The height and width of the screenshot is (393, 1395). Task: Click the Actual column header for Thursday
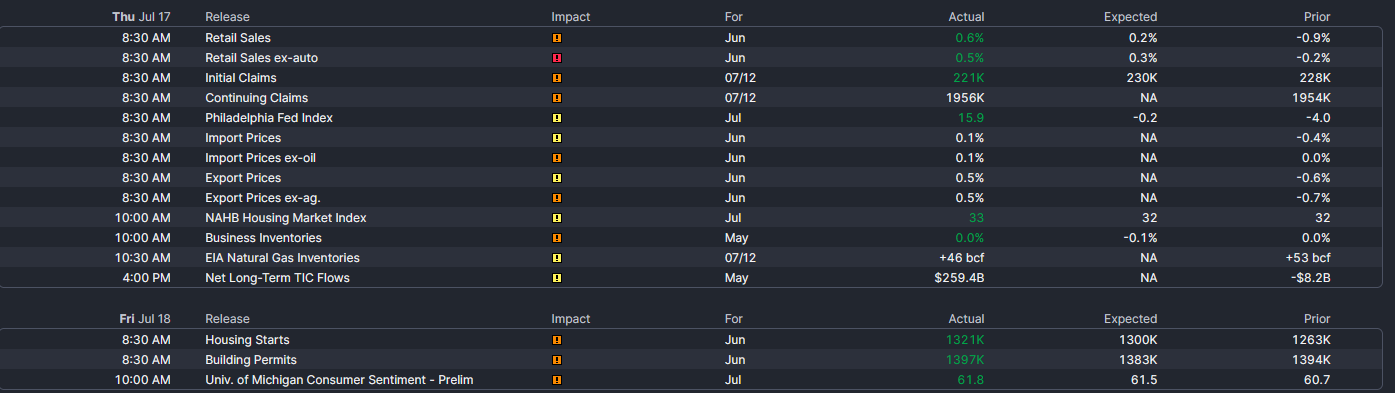pyautogui.click(x=966, y=17)
